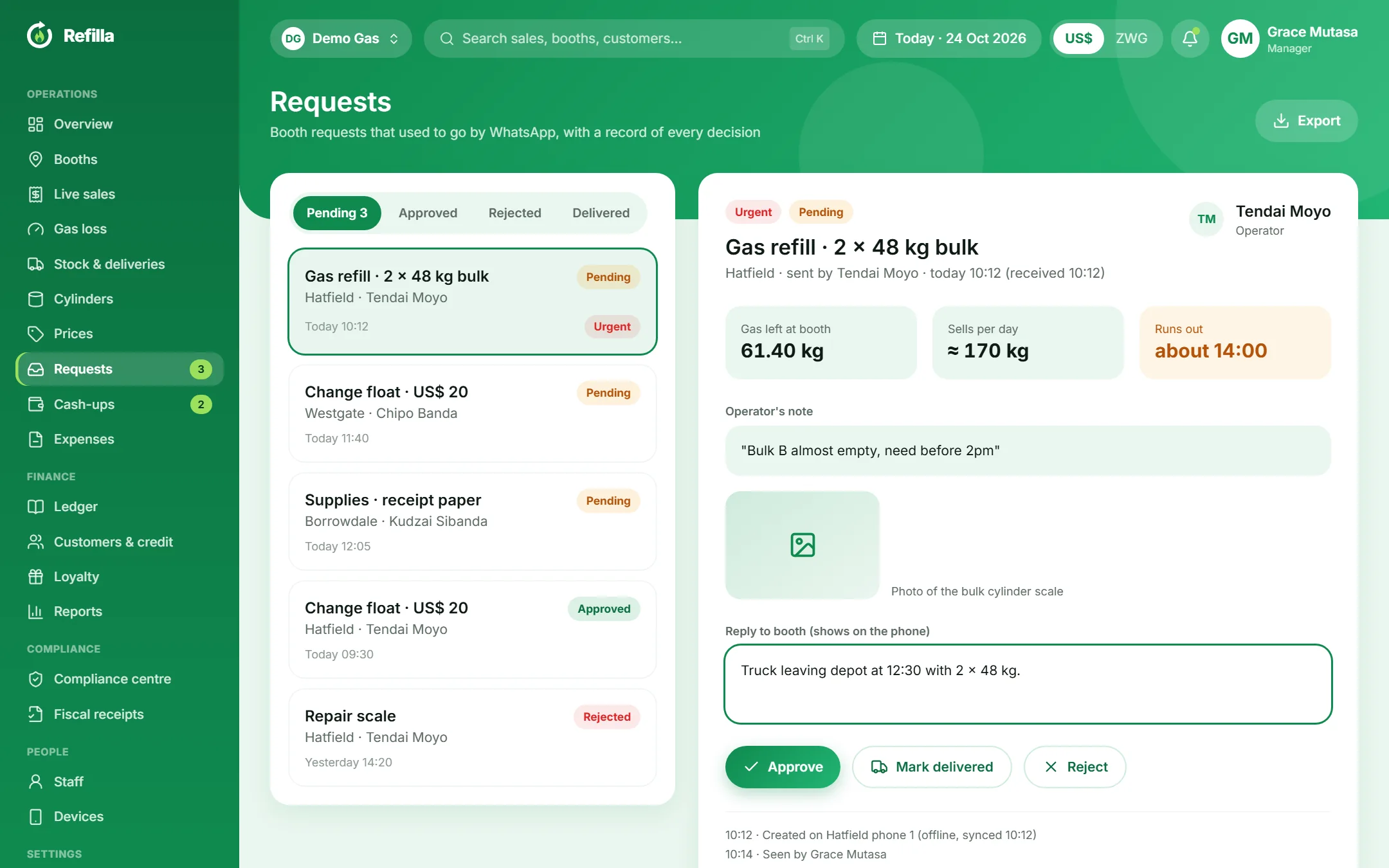The height and width of the screenshot is (868, 1389).
Task: Open Expenses page
Action: [x=120, y=439]
